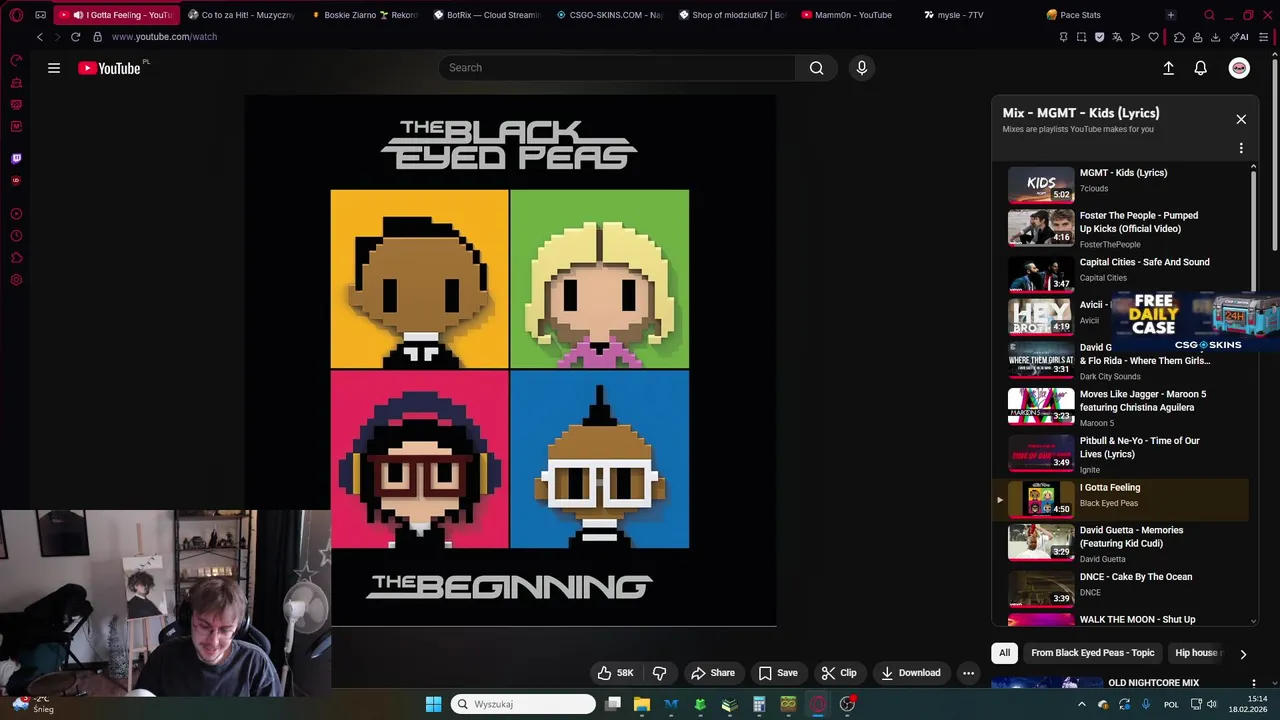Open the page translate icon in toolbar
Image resolution: width=1280 pixels, height=720 pixels.
pyautogui.click(x=1117, y=37)
